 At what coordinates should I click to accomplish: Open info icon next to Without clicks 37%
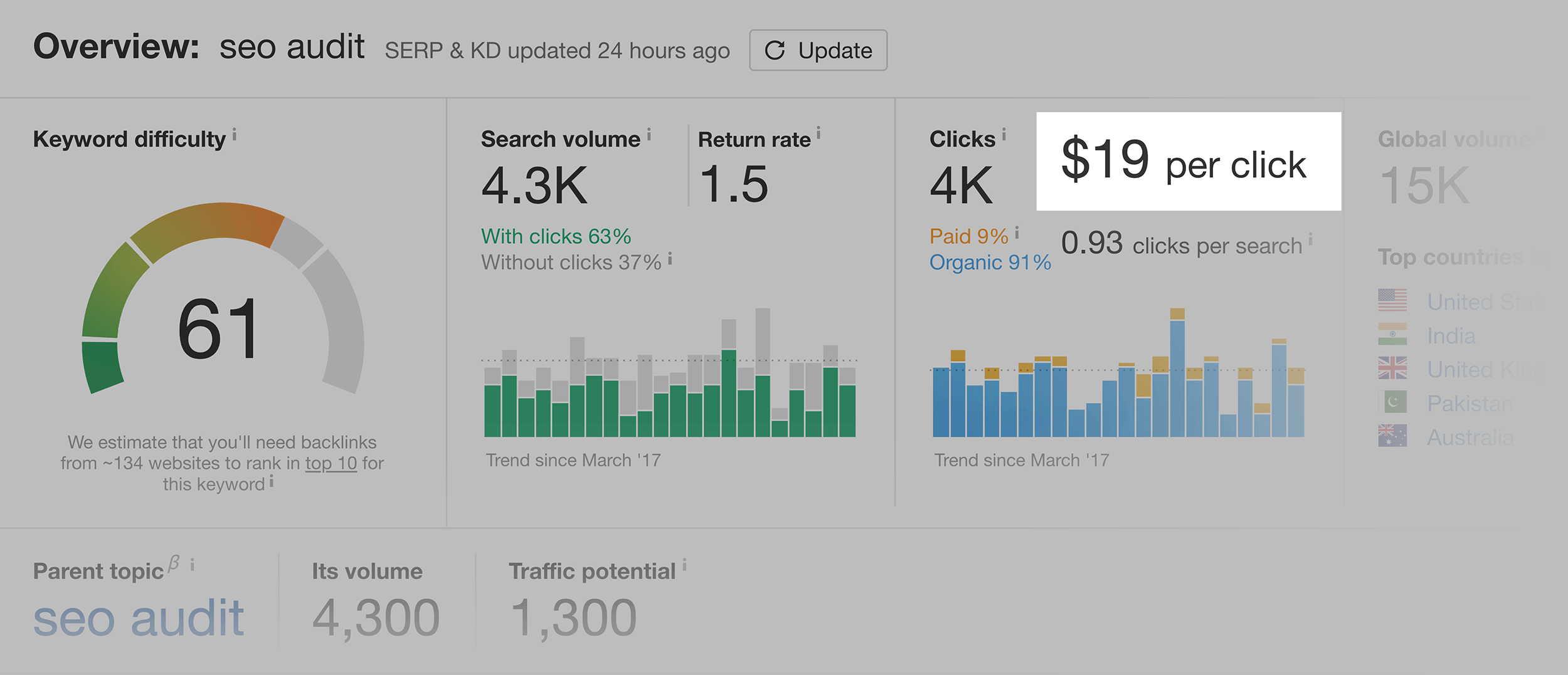click(x=670, y=259)
